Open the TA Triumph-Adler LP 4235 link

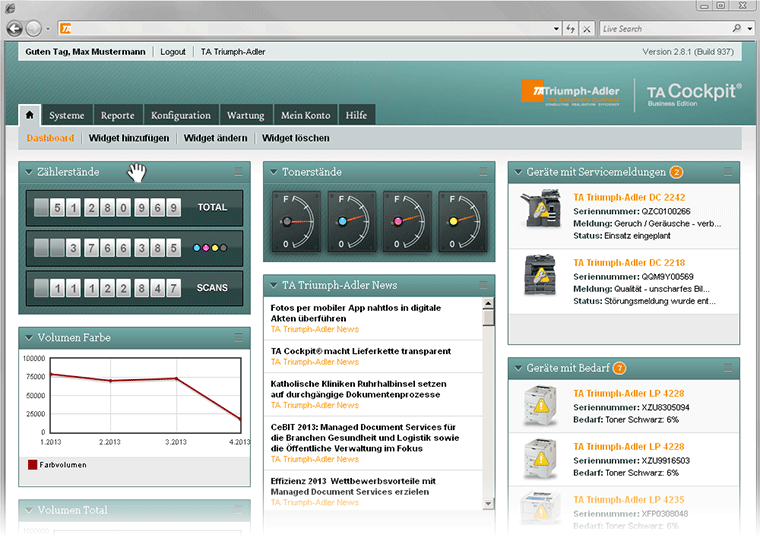(629, 500)
